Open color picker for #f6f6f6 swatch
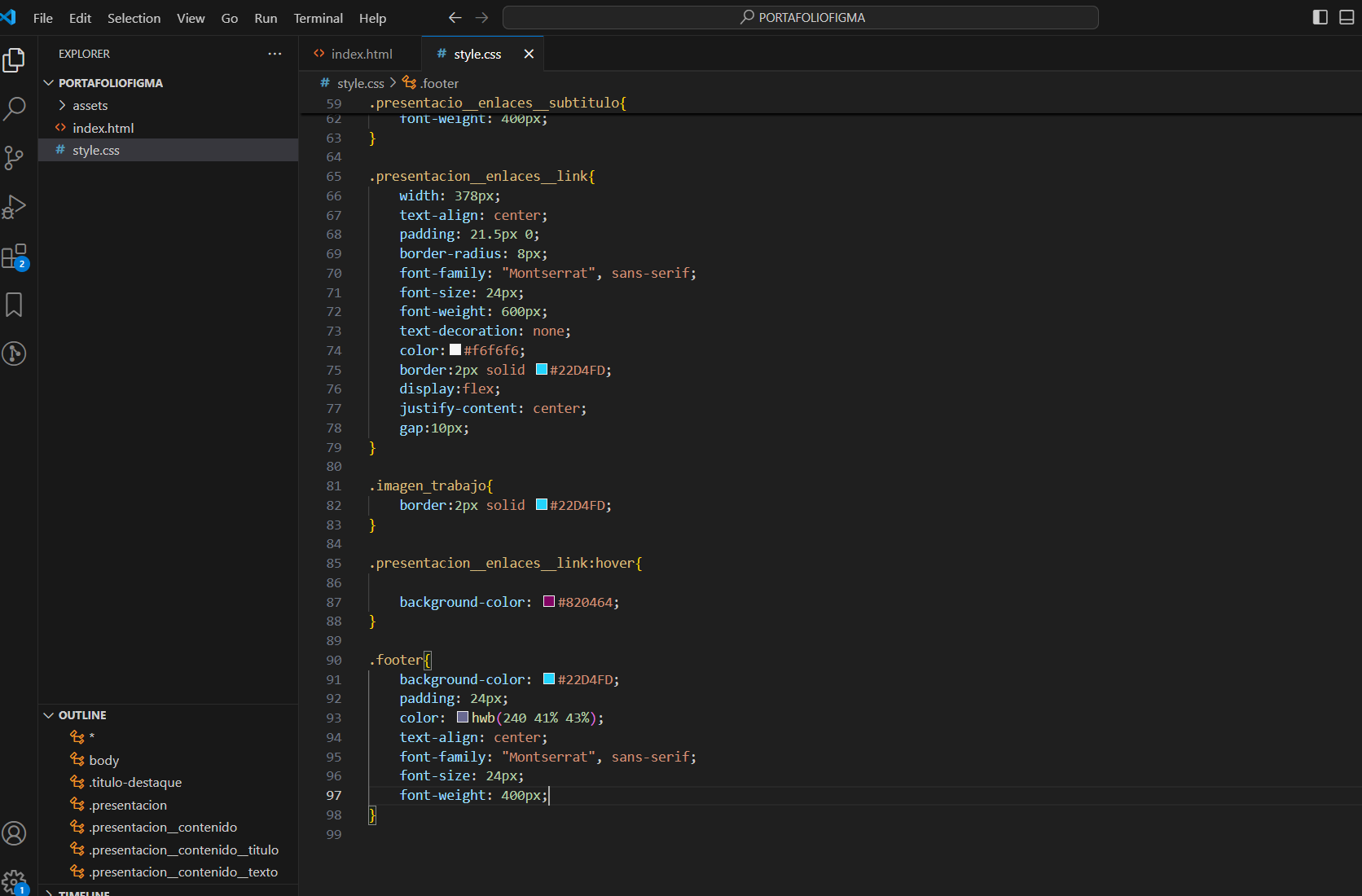 click(x=455, y=349)
